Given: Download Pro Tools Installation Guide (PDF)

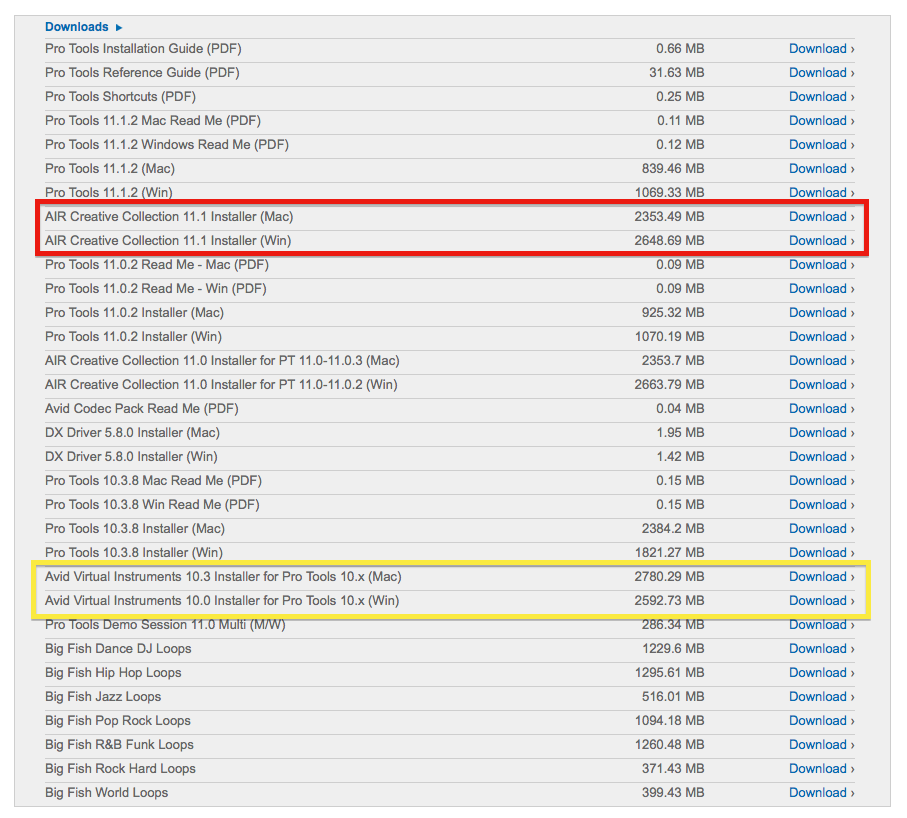Looking at the screenshot, I should click(821, 49).
